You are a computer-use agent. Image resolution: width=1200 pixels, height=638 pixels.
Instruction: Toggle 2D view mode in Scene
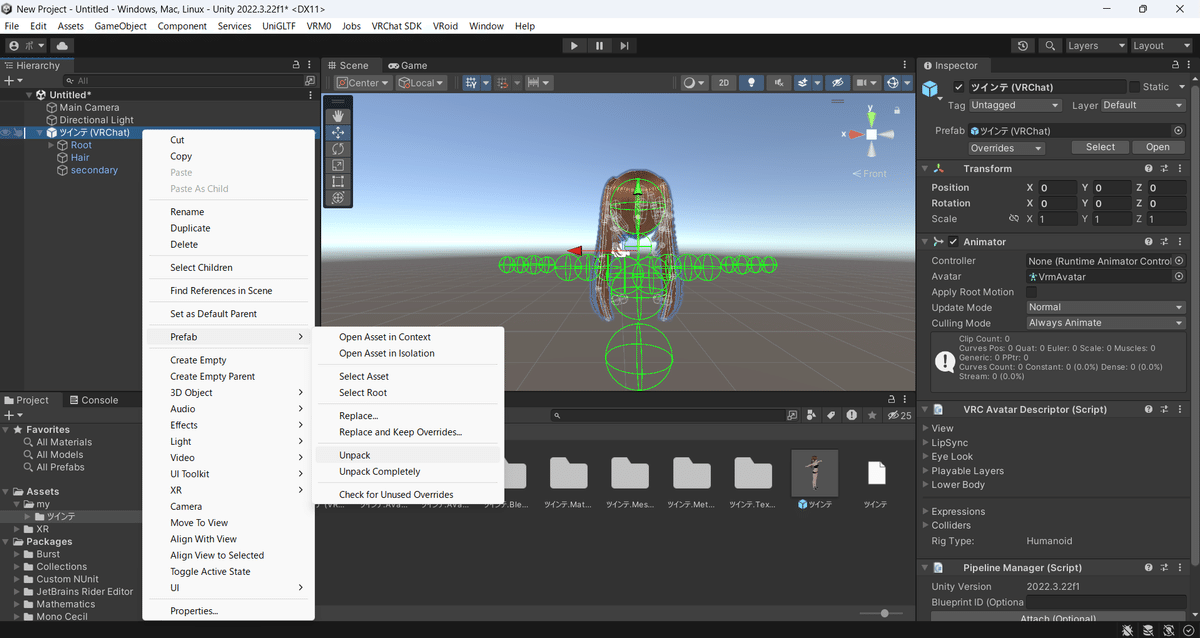click(x=724, y=83)
